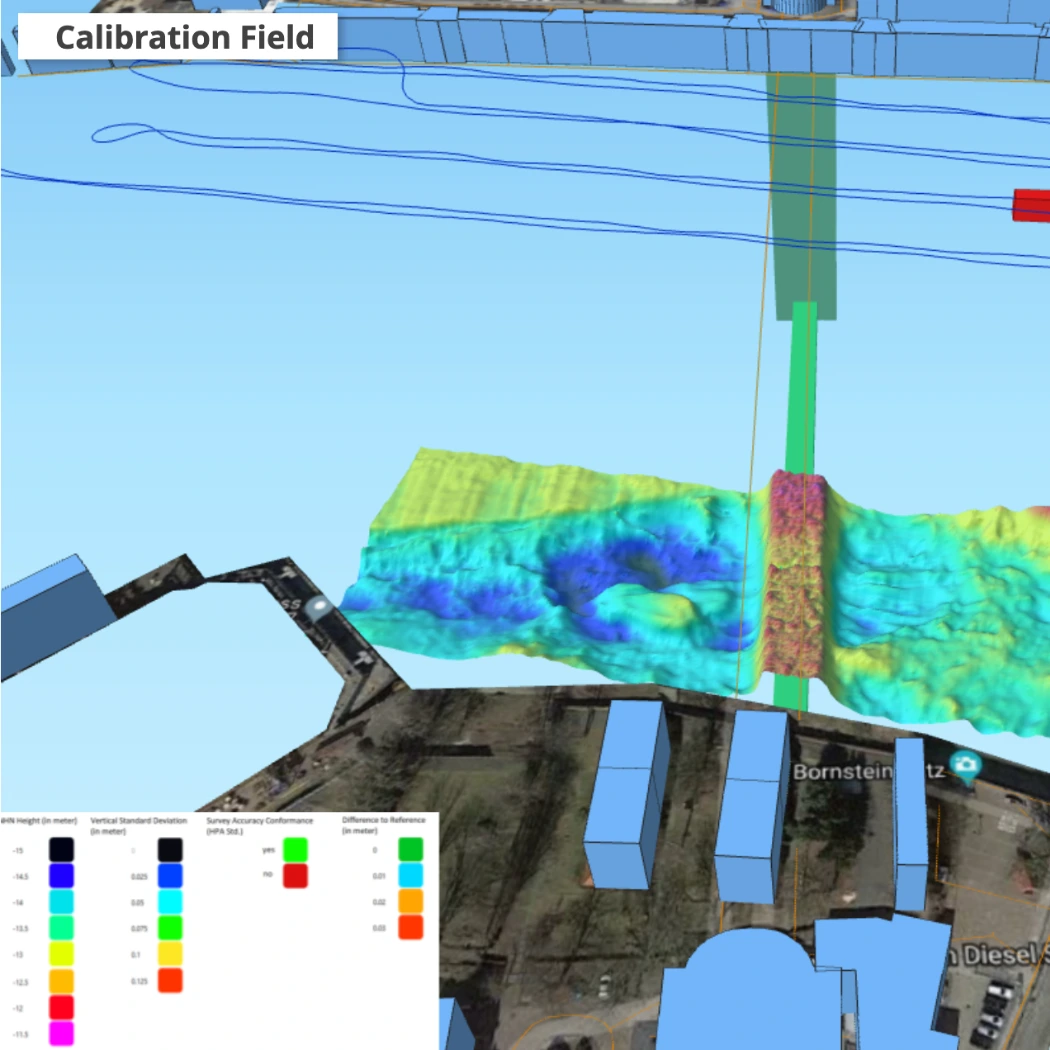This screenshot has height=1050, width=1050.
Task: Click the camera icon next to Bornsteinplatz
Action: click(965, 767)
